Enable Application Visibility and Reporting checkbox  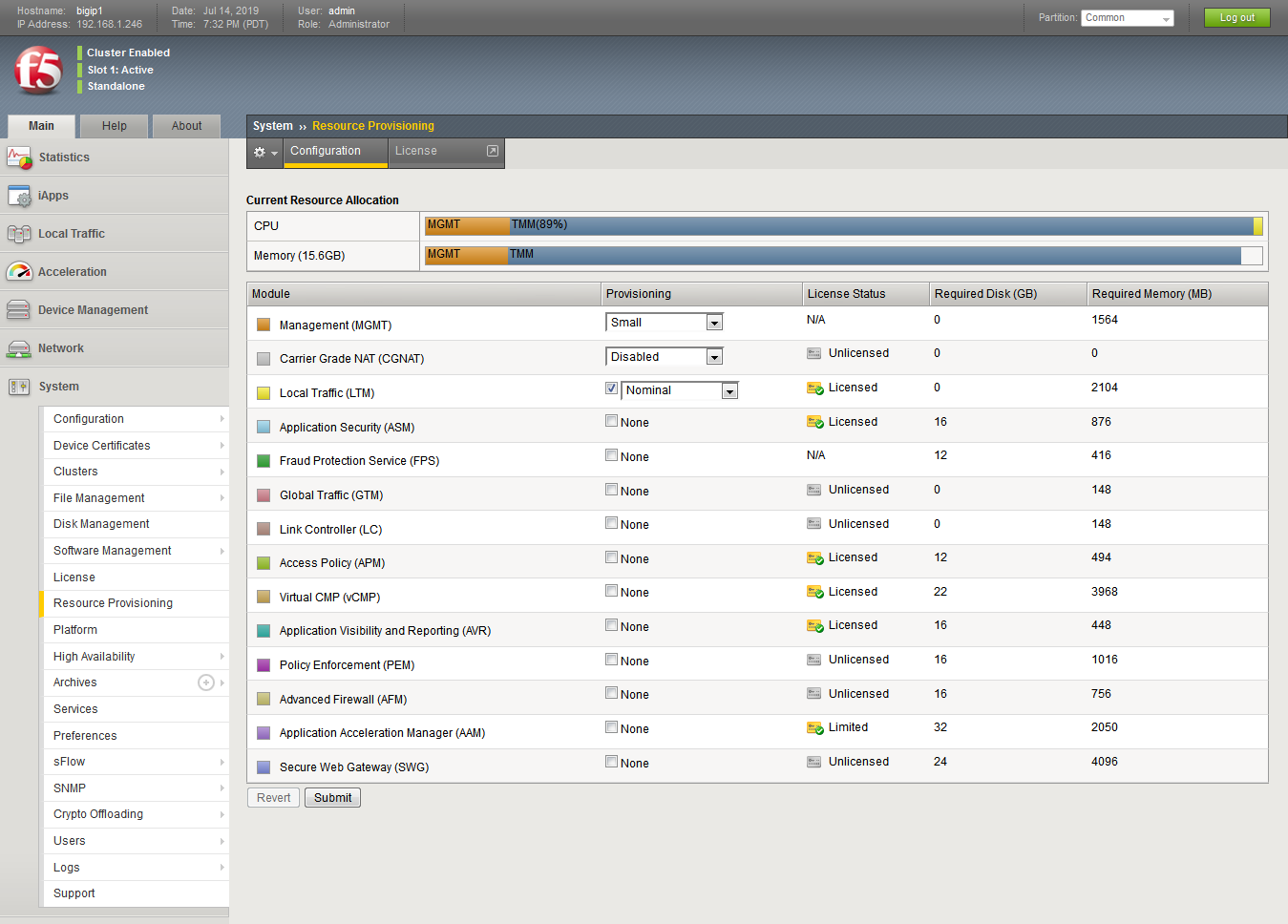point(611,625)
